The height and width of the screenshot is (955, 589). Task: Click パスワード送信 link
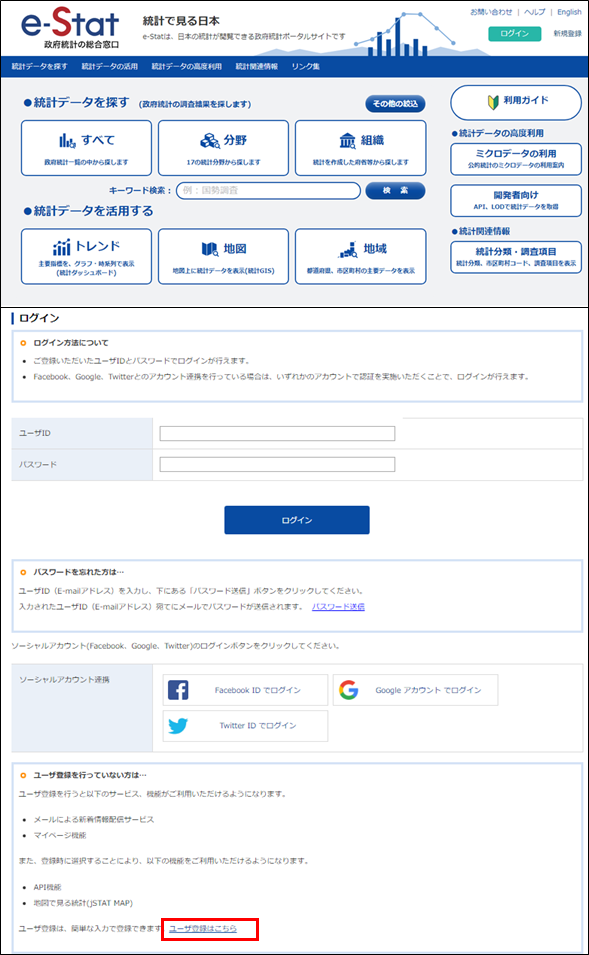coord(338,607)
